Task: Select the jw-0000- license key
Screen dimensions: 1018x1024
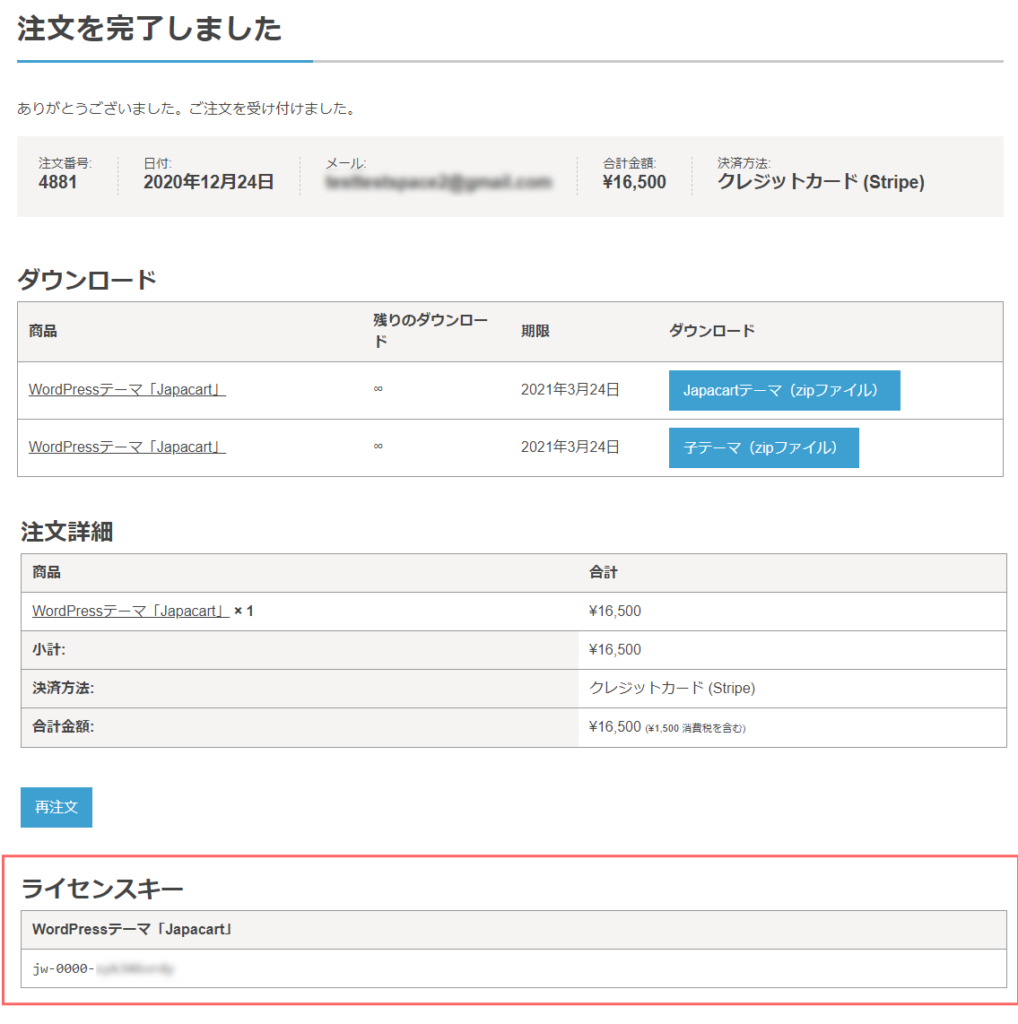Action: (x=103, y=969)
